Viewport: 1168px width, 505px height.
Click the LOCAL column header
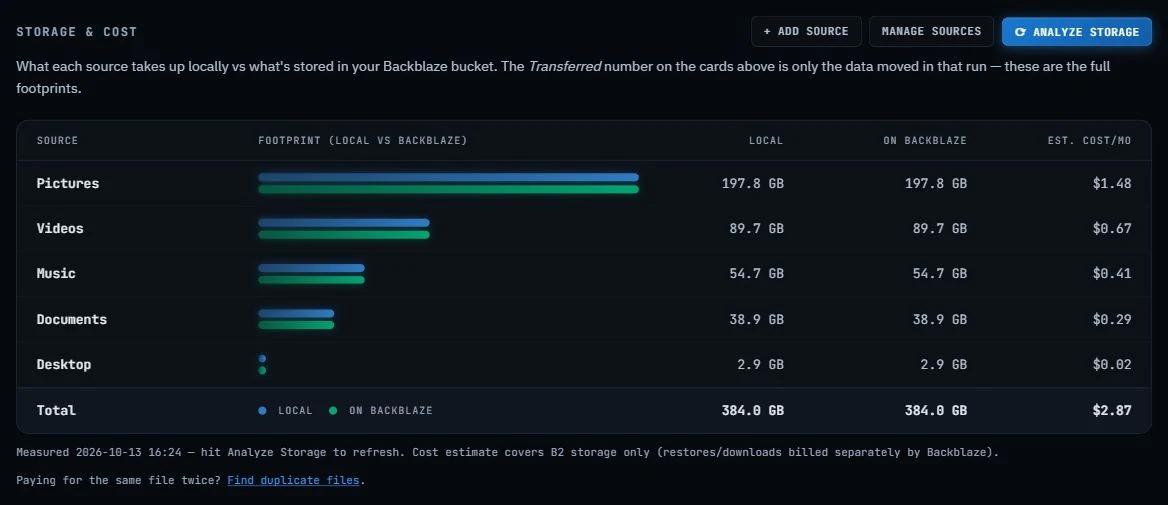click(x=766, y=141)
